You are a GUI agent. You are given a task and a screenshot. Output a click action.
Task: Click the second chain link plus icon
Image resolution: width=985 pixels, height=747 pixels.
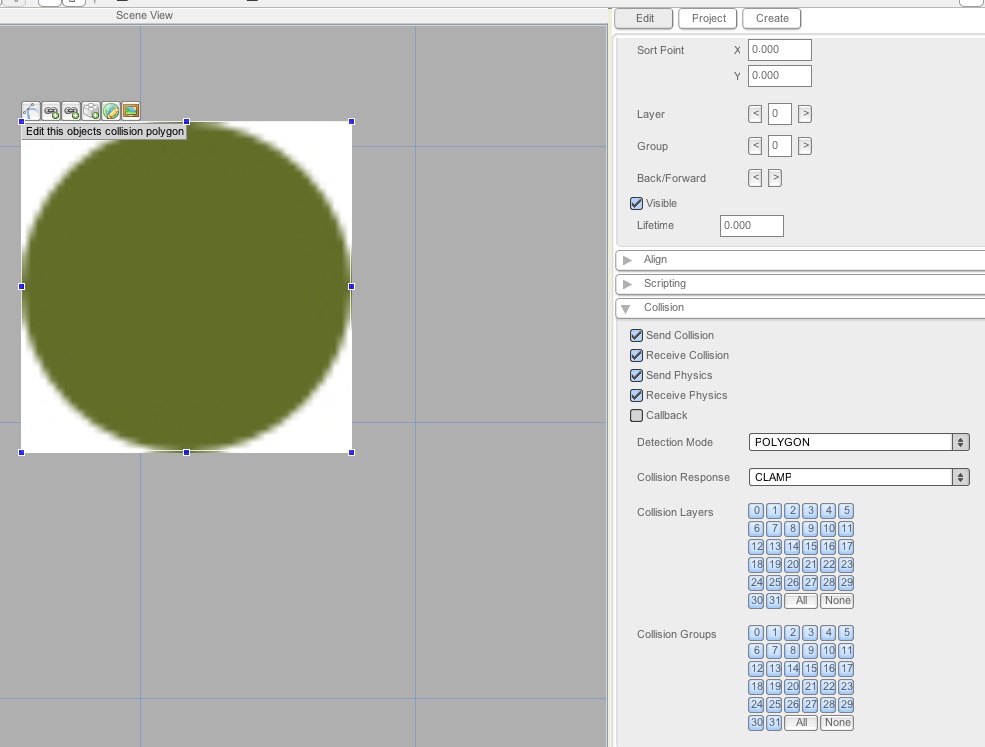[71, 111]
